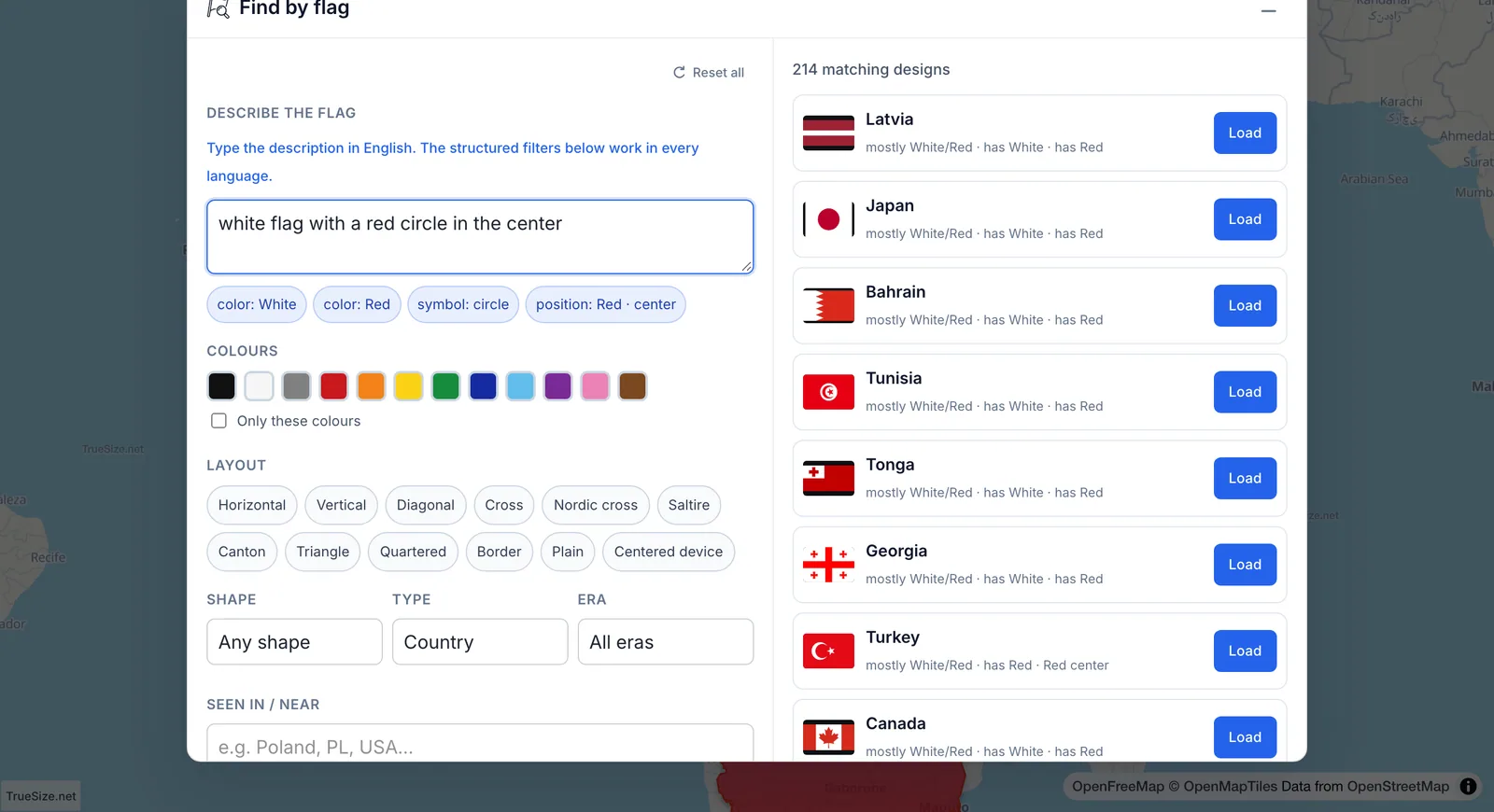Click the Turkey flag thumbnail

pos(828,651)
